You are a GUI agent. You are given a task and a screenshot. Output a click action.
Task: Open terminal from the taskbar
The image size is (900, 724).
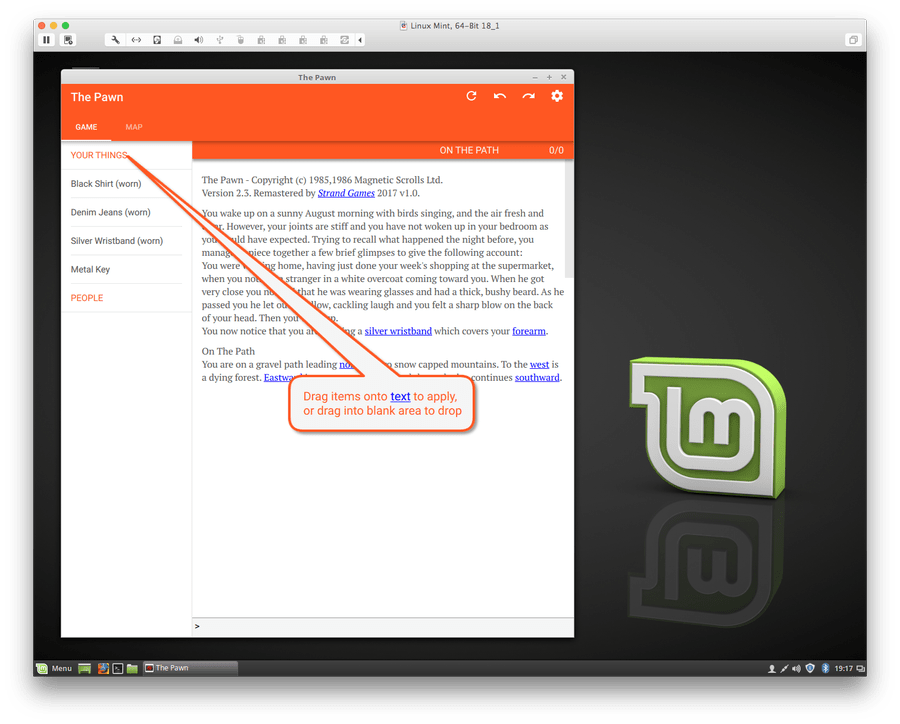coord(117,668)
